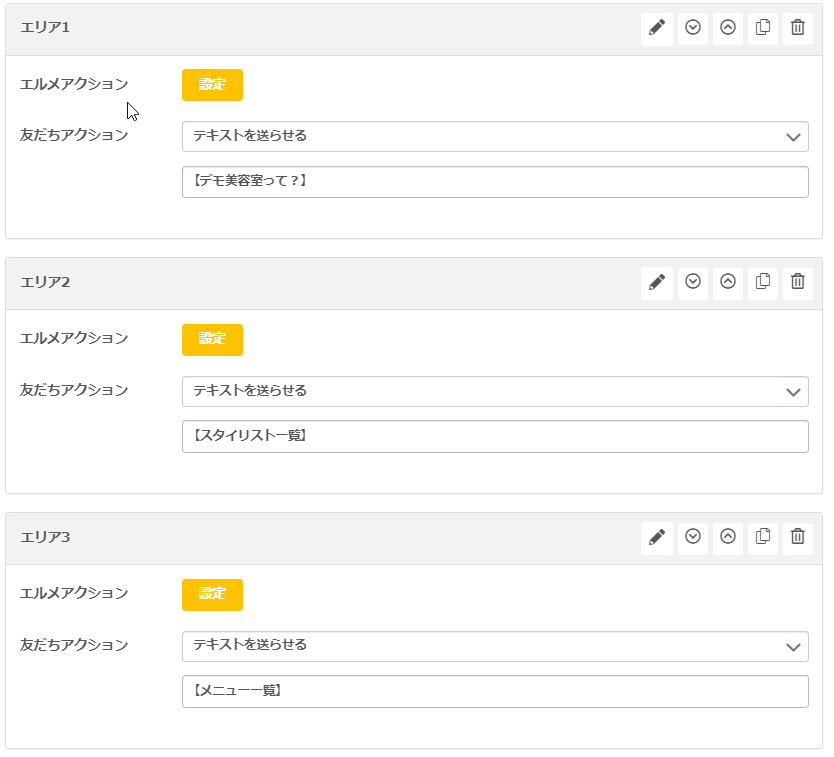Expand the テキストを送らせる dropdown in エリア2

click(x=494, y=391)
